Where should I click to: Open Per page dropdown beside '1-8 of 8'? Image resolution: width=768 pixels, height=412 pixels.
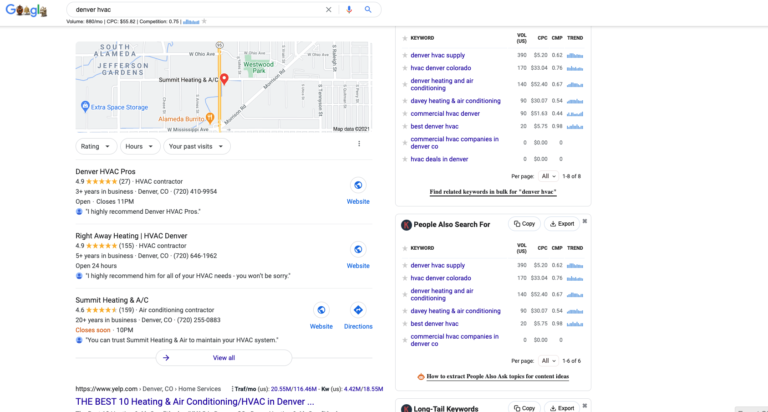pos(548,176)
